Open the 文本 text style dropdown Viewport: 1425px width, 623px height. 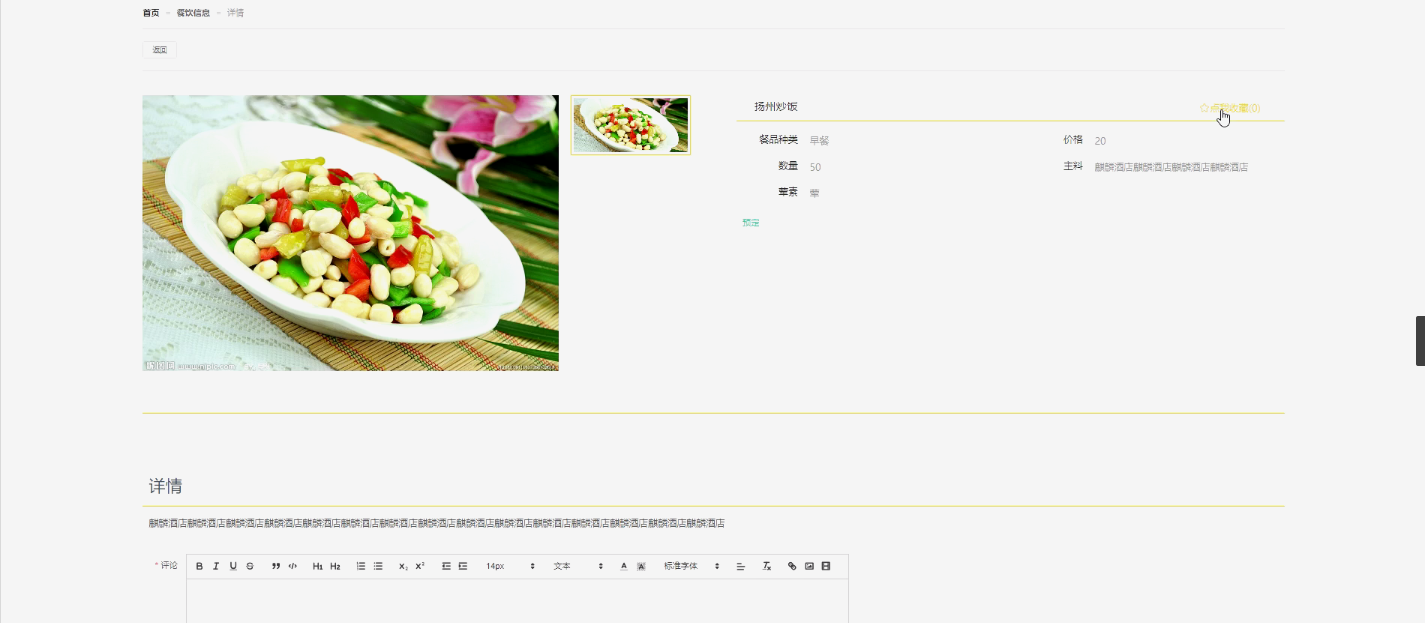click(x=578, y=566)
